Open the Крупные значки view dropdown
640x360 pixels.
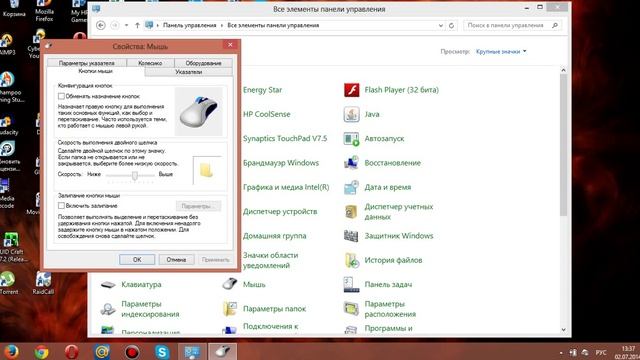(x=501, y=51)
